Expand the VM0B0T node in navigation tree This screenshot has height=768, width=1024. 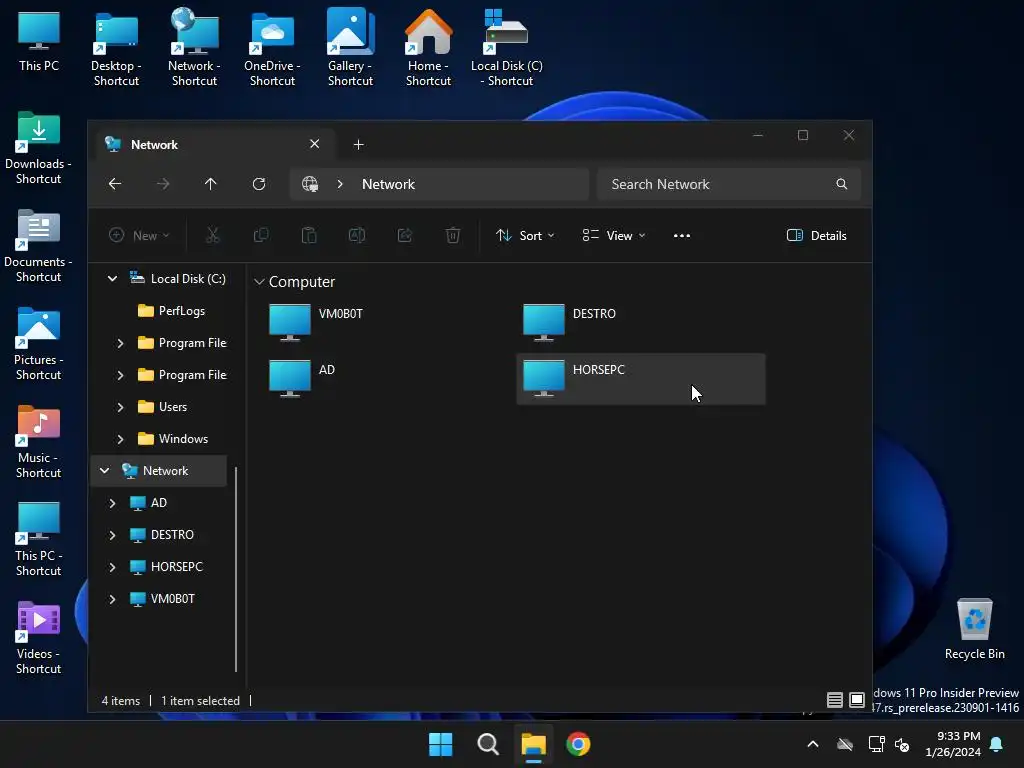click(x=112, y=599)
